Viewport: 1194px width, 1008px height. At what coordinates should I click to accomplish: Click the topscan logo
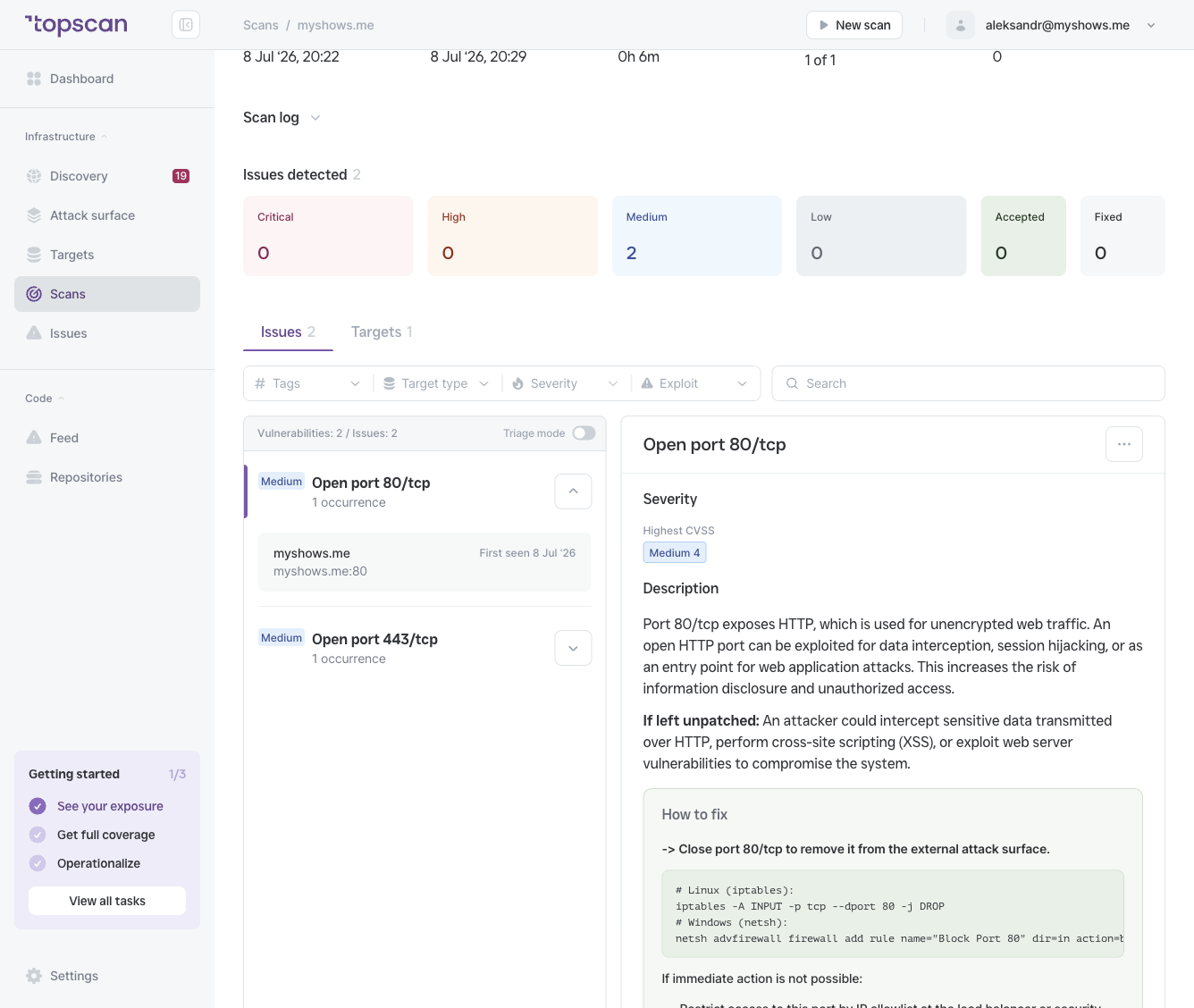[x=76, y=25]
